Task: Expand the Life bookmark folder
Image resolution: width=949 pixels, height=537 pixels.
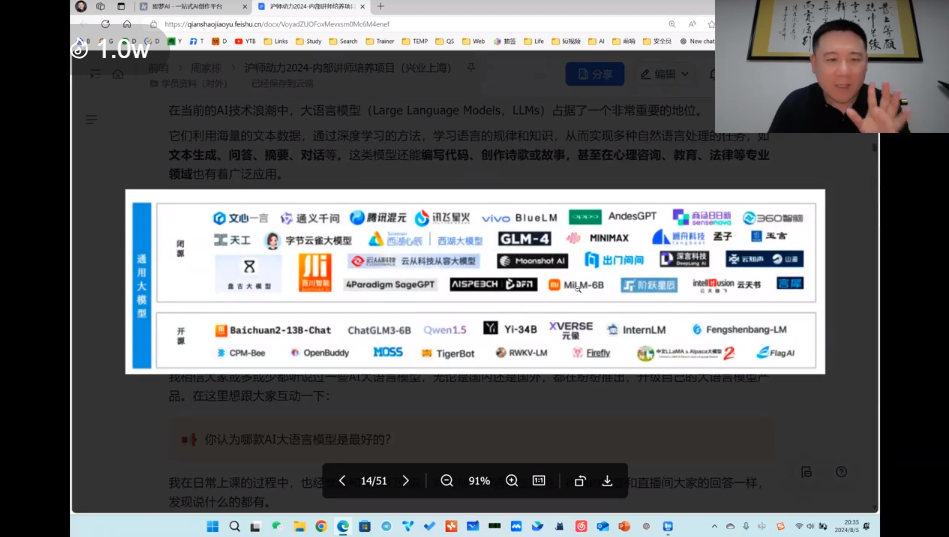Action: [534, 41]
